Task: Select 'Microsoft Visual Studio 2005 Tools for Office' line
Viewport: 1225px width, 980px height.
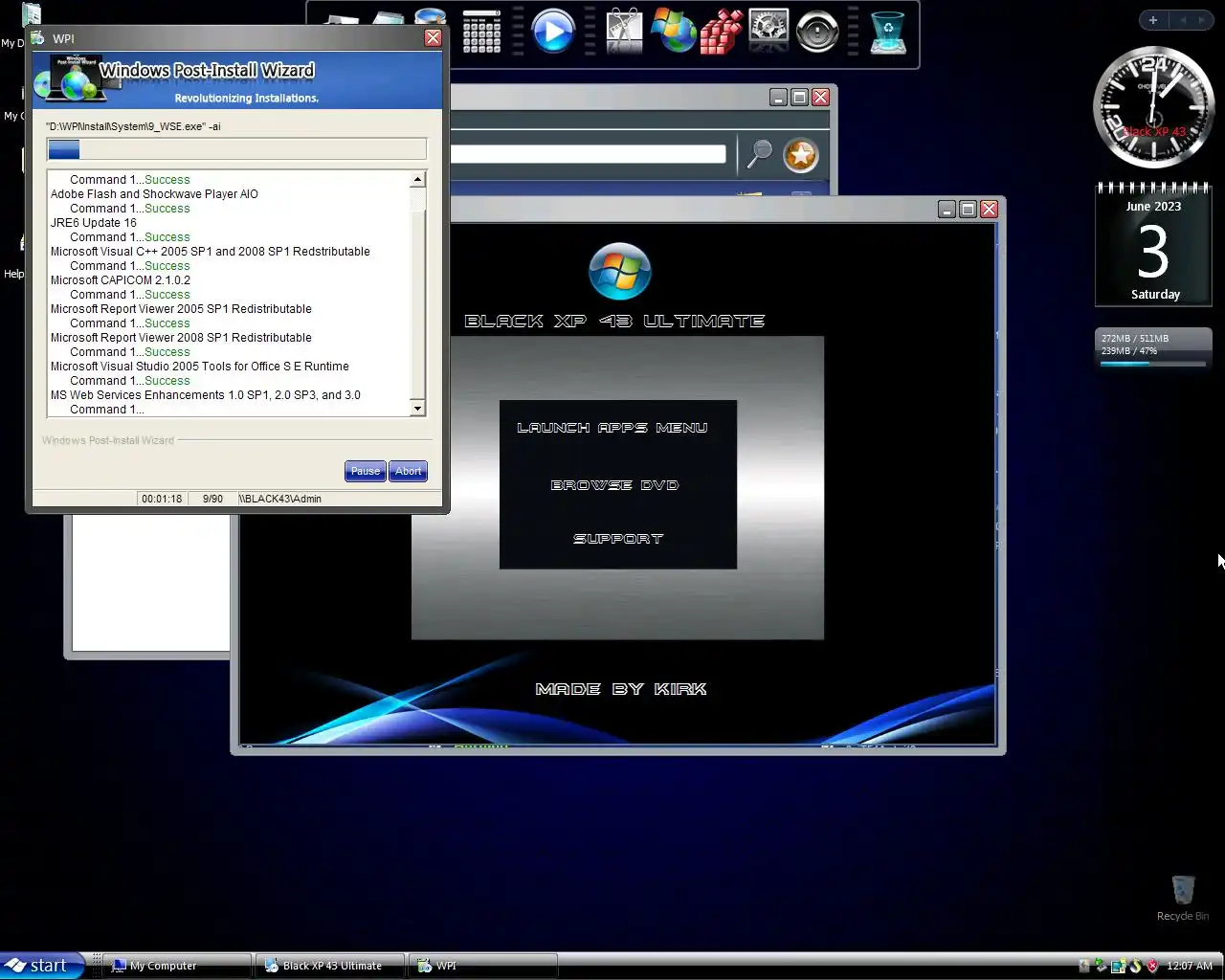Action: pyautogui.click(x=200, y=366)
